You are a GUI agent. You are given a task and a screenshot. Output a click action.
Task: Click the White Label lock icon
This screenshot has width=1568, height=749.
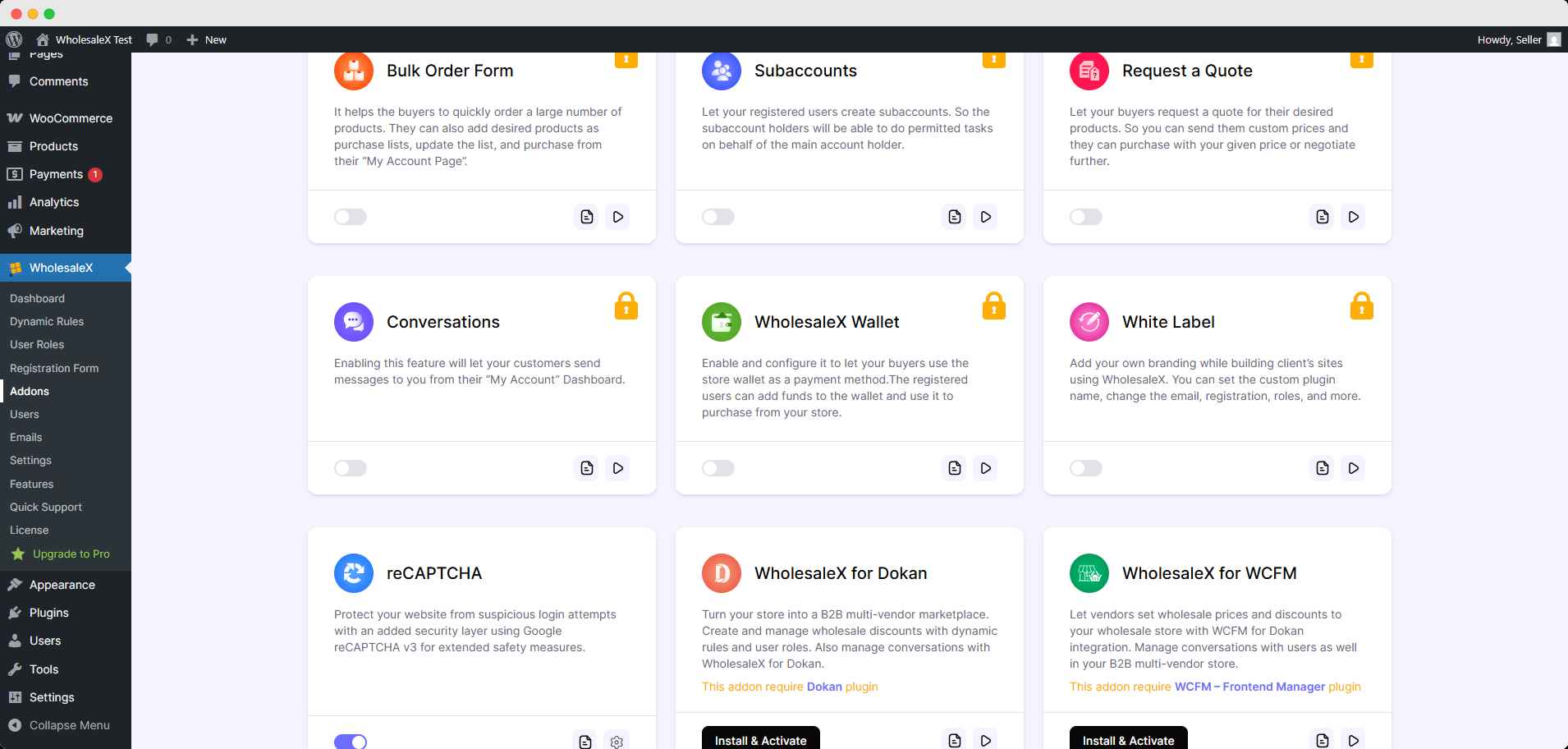coord(1362,306)
